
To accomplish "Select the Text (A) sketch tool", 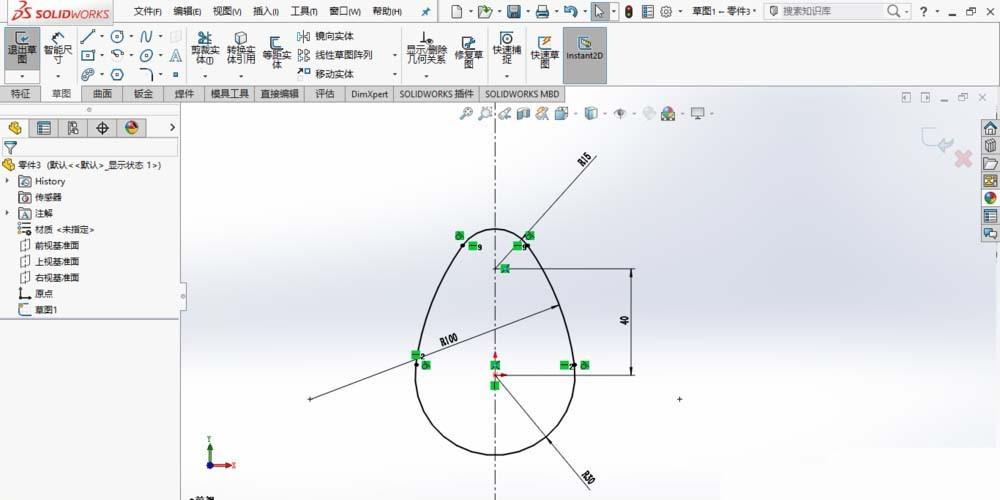I will pyautogui.click(x=176, y=55).
